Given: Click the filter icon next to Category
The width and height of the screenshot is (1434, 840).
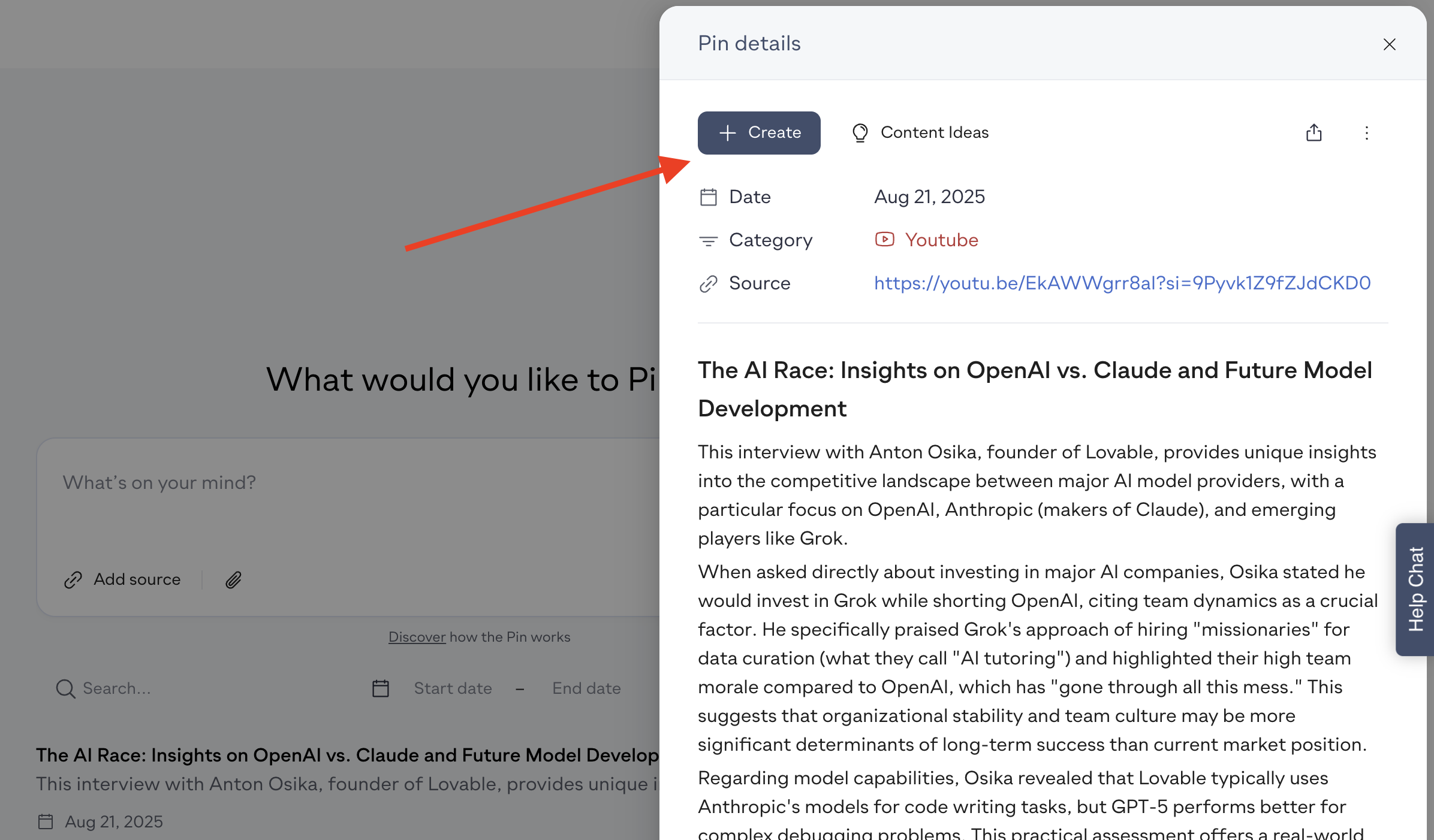Looking at the screenshot, I should [x=708, y=241].
